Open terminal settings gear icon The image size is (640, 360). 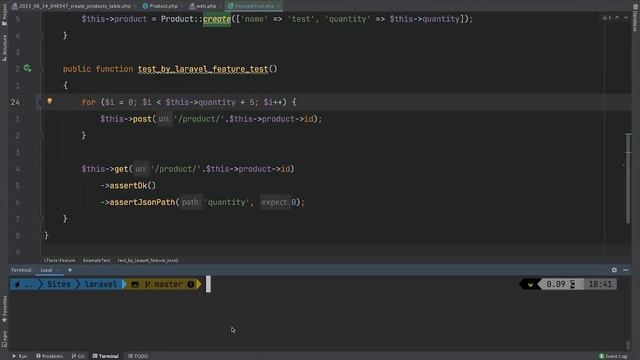(614, 270)
